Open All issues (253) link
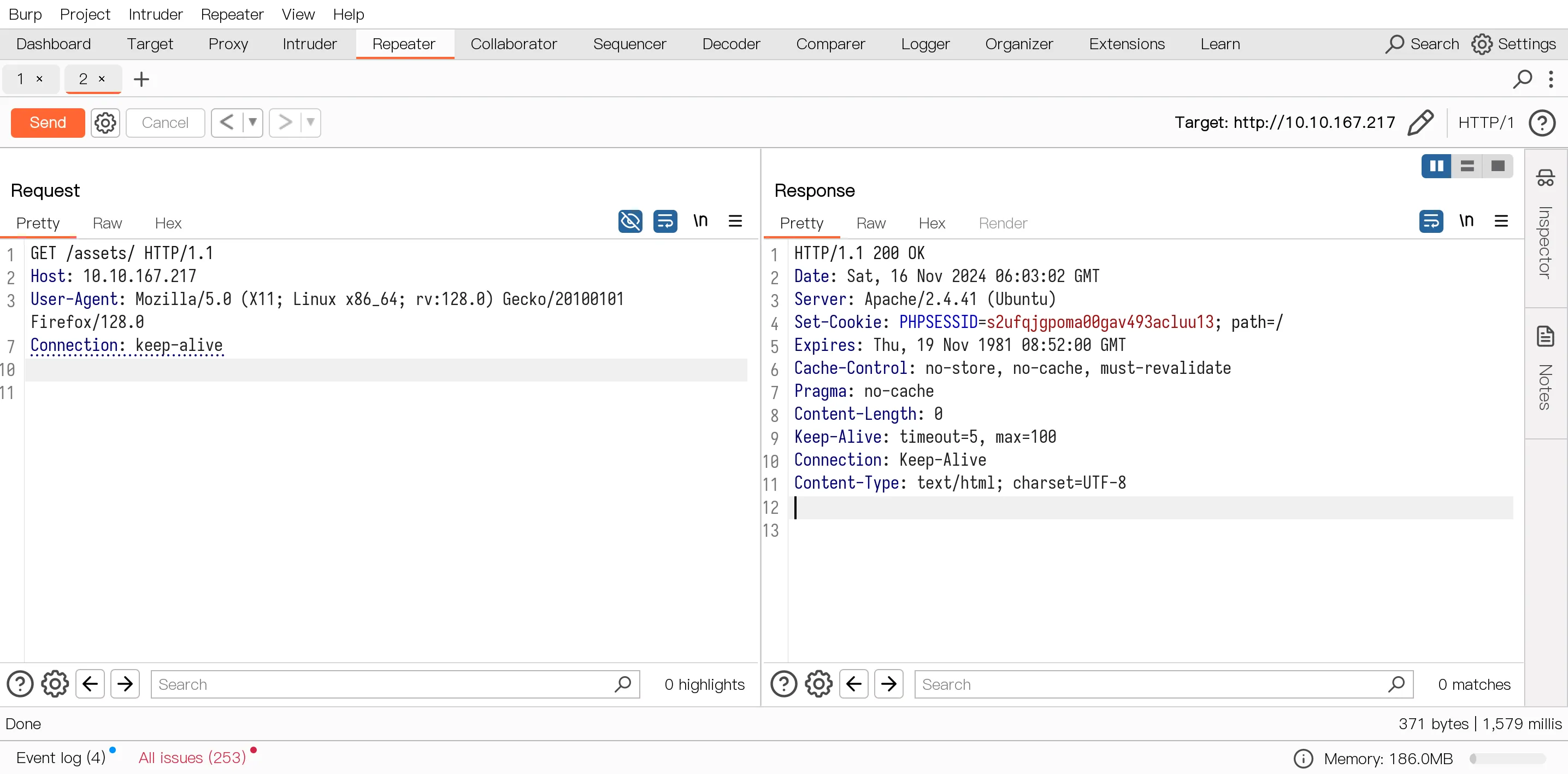1568x774 pixels. point(192,757)
